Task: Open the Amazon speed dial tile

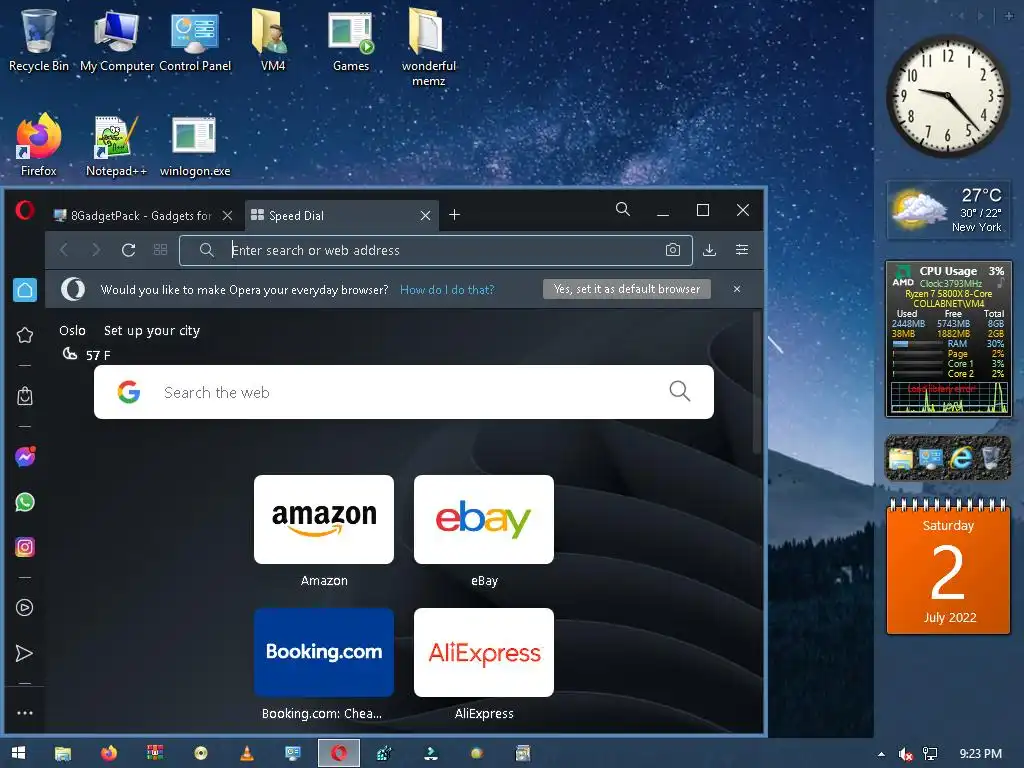Action: click(x=324, y=519)
